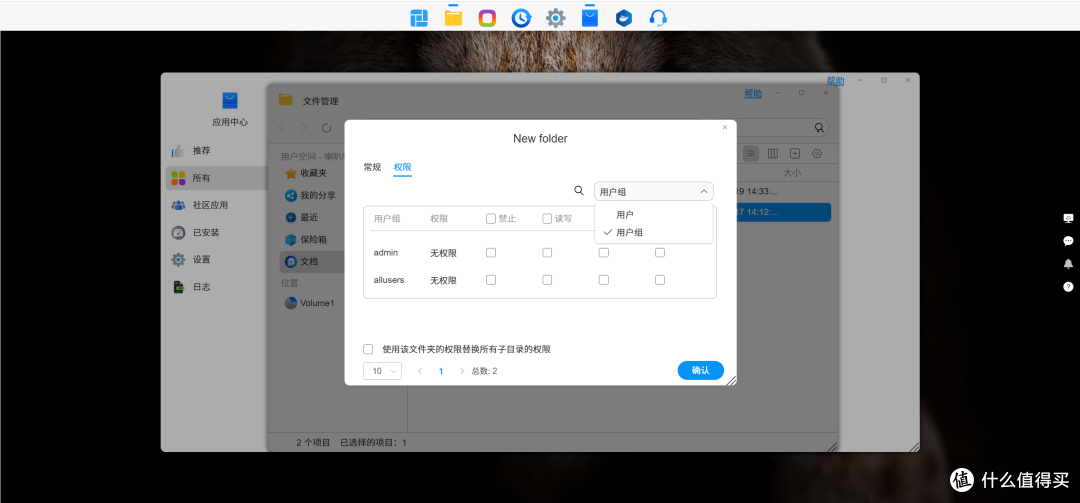
Task: Launch the rainbow-colored photo app in the dock
Action: [487, 18]
